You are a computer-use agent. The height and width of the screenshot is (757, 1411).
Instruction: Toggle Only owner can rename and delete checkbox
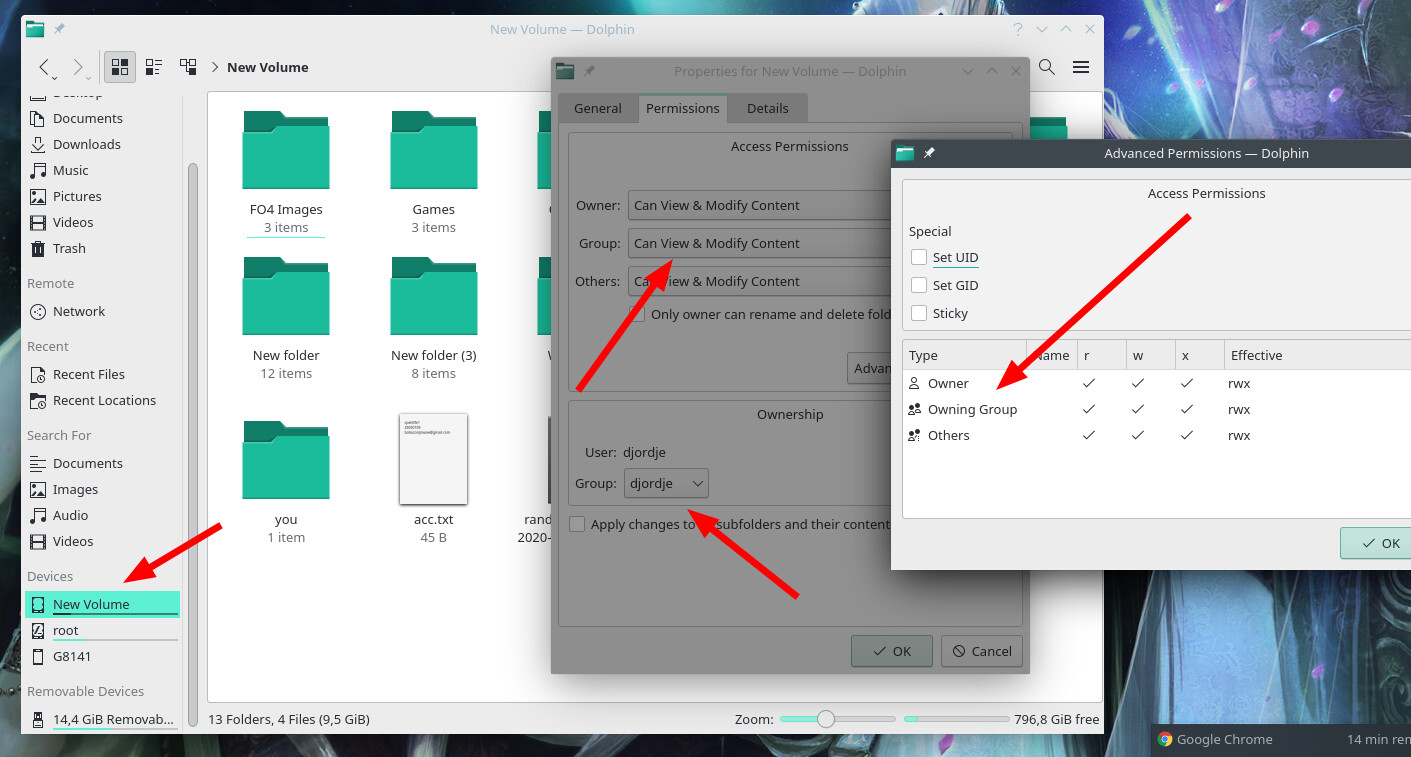pos(637,314)
